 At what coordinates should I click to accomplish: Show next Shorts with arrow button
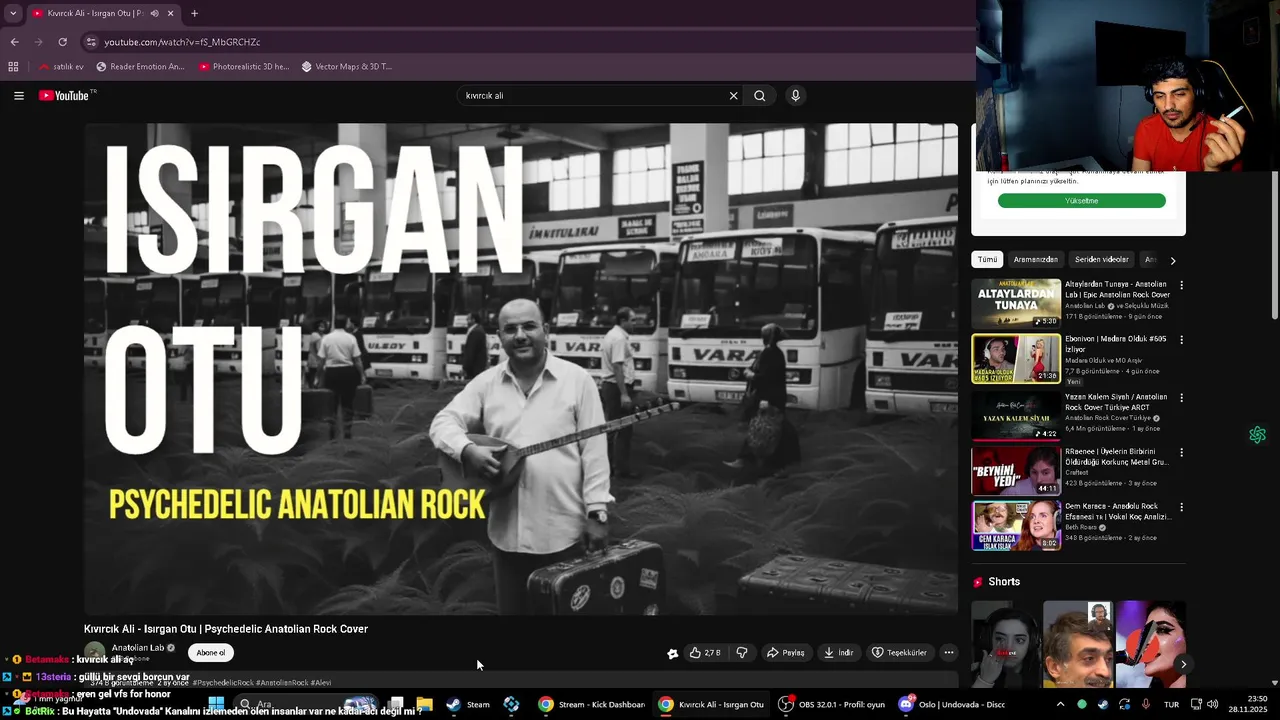(x=1183, y=664)
